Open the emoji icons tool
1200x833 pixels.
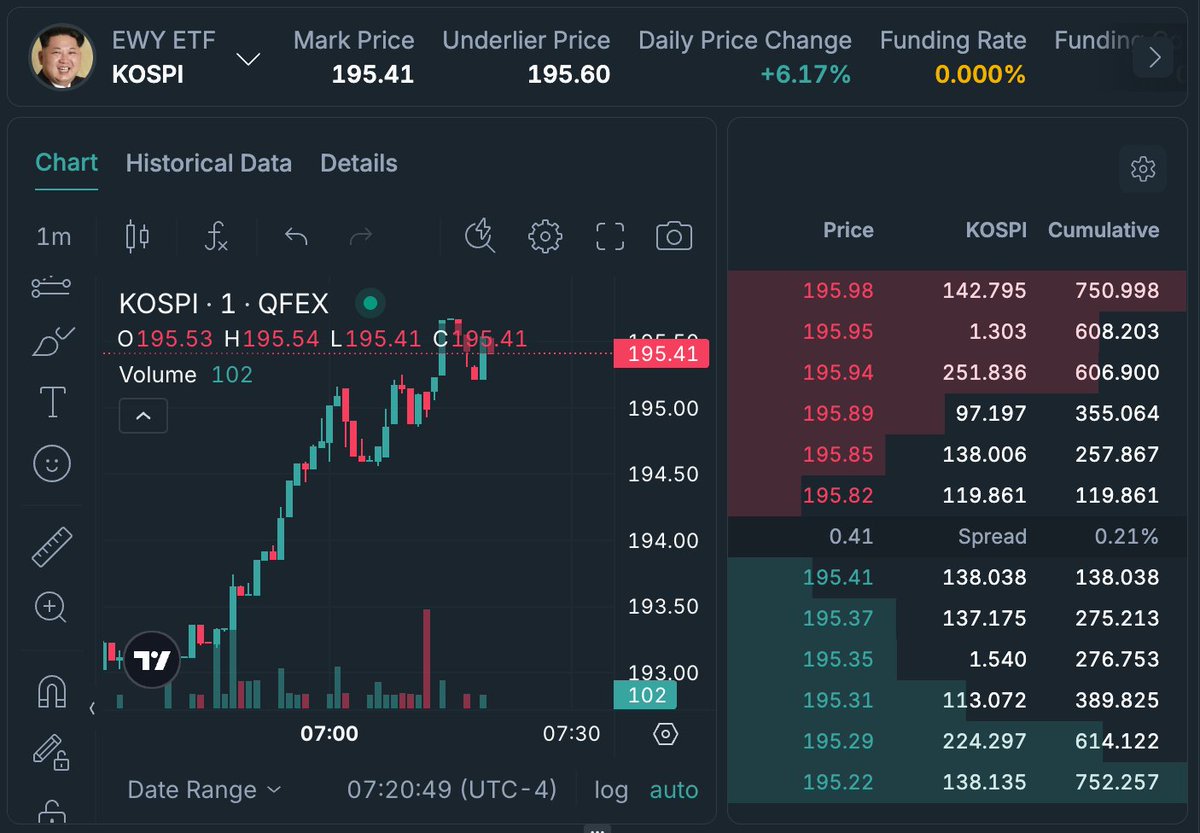[52, 463]
